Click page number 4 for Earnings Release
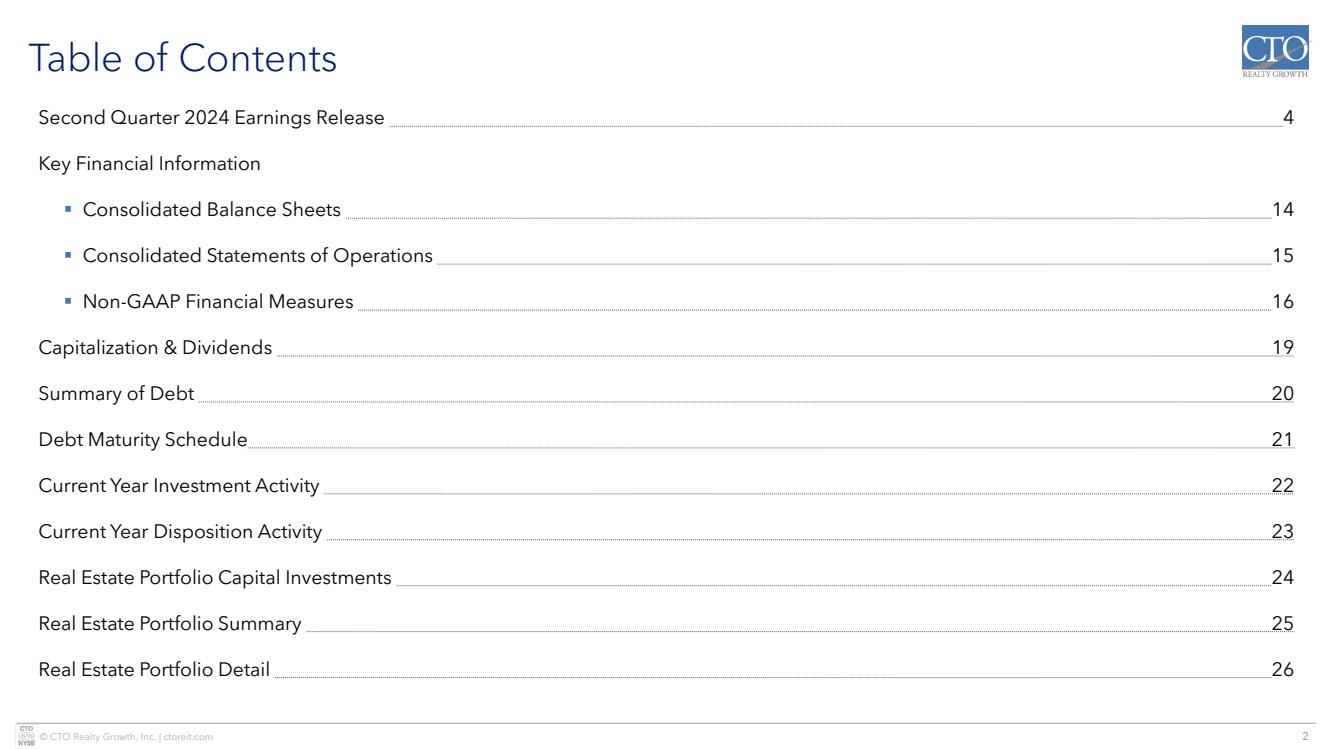This screenshot has height=749, width=1333. (x=1288, y=118)
